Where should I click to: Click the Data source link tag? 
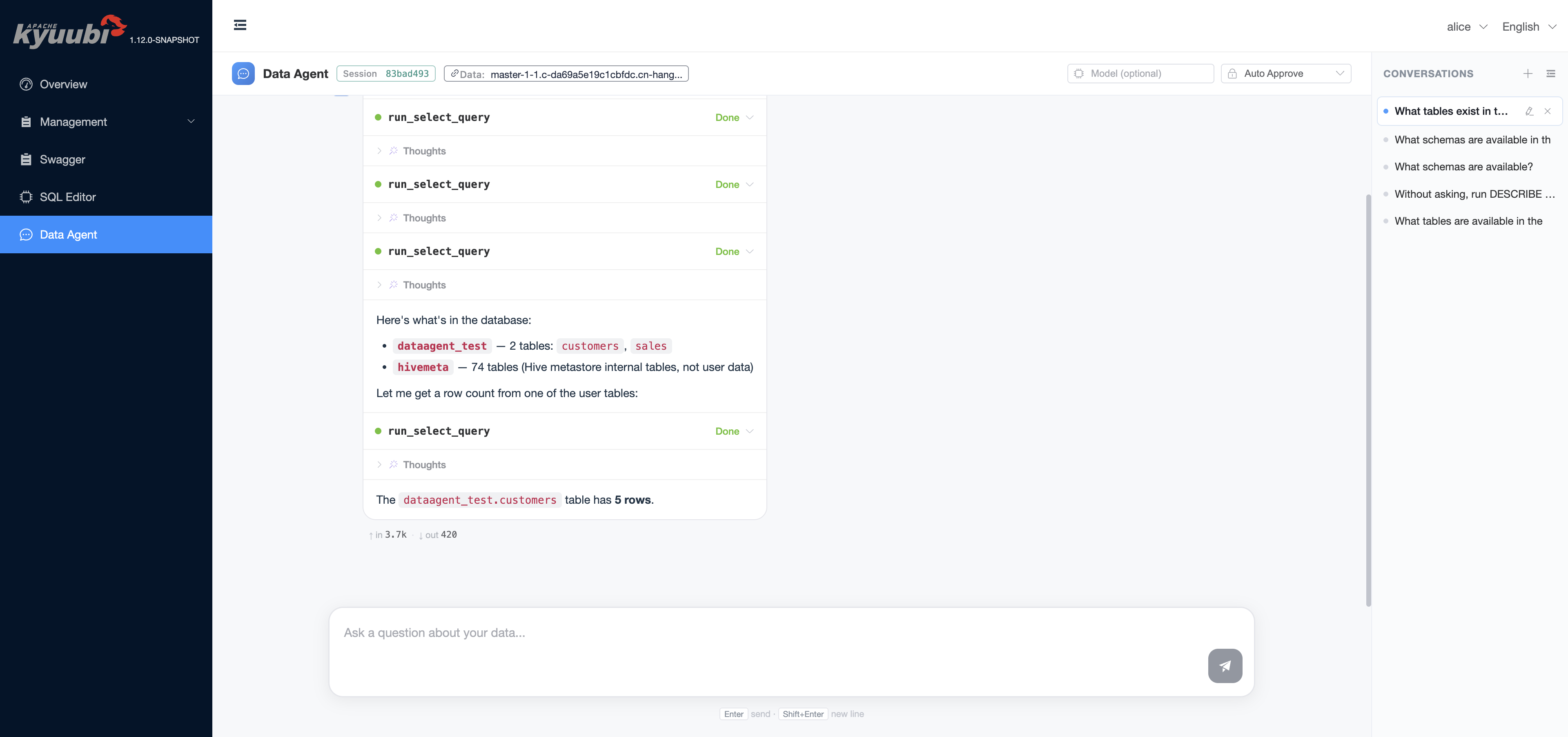pos(566,74)
